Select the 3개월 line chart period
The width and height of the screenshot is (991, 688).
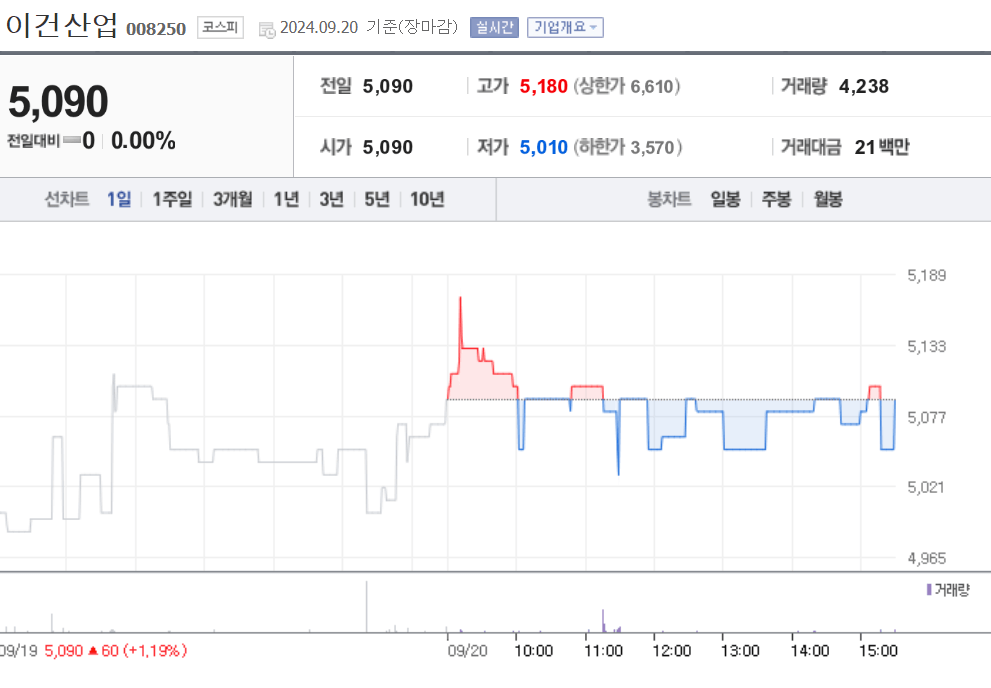pos(233,200)
